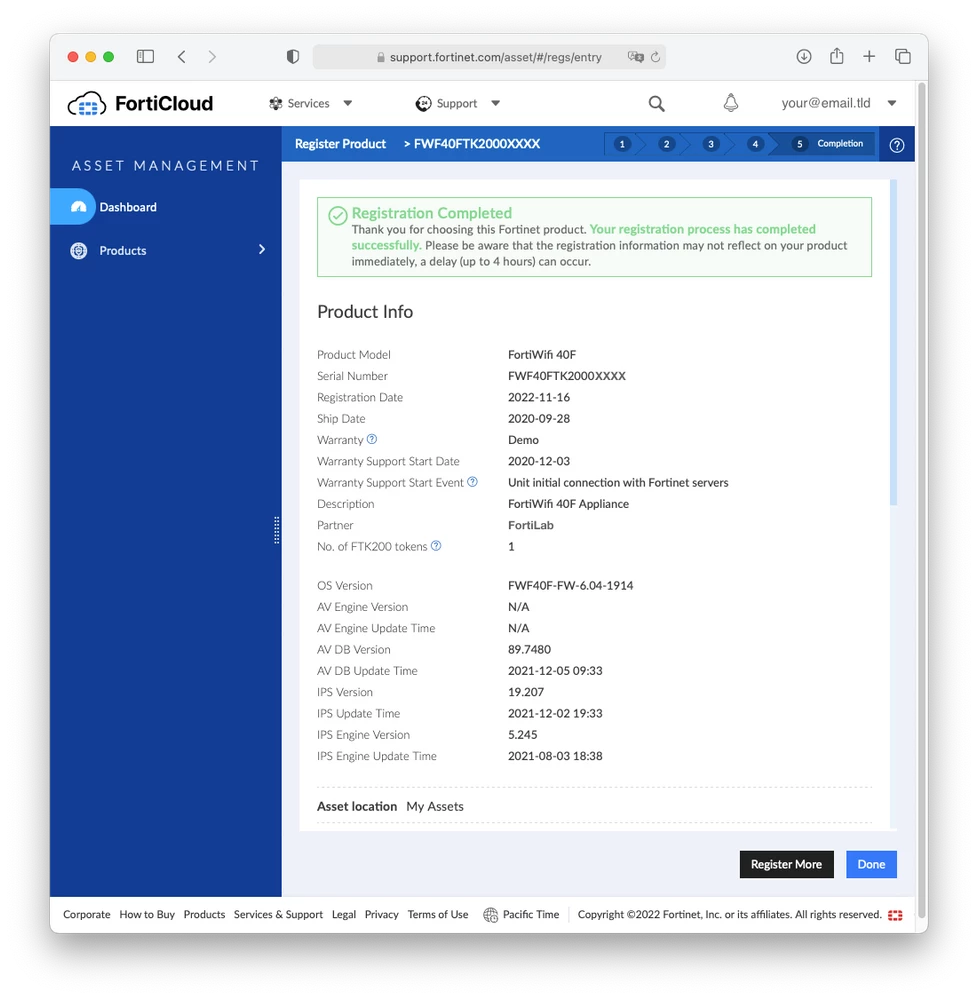Viewport: 978px width, 999px height.
Task: Go to registration step 3
Action: pyautogui.click(x=711, y=144)
